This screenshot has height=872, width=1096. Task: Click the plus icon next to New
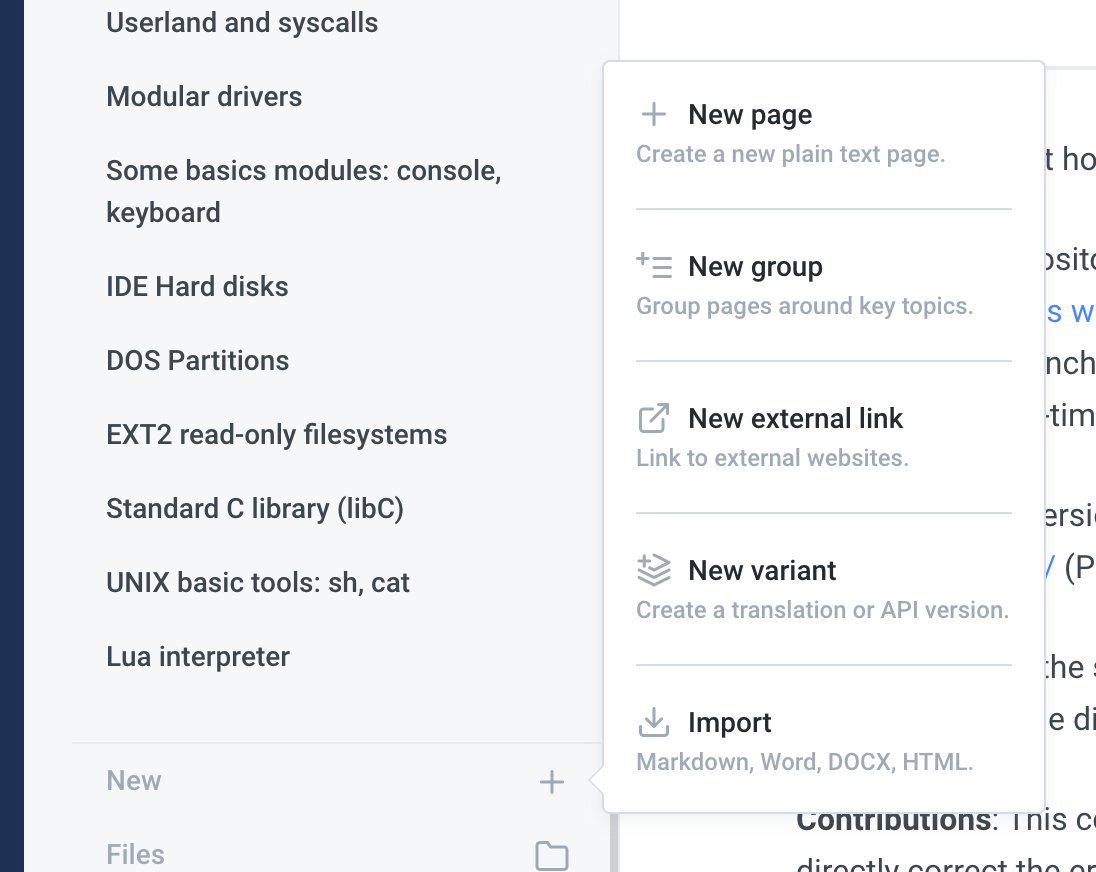[x=551, y=782]
